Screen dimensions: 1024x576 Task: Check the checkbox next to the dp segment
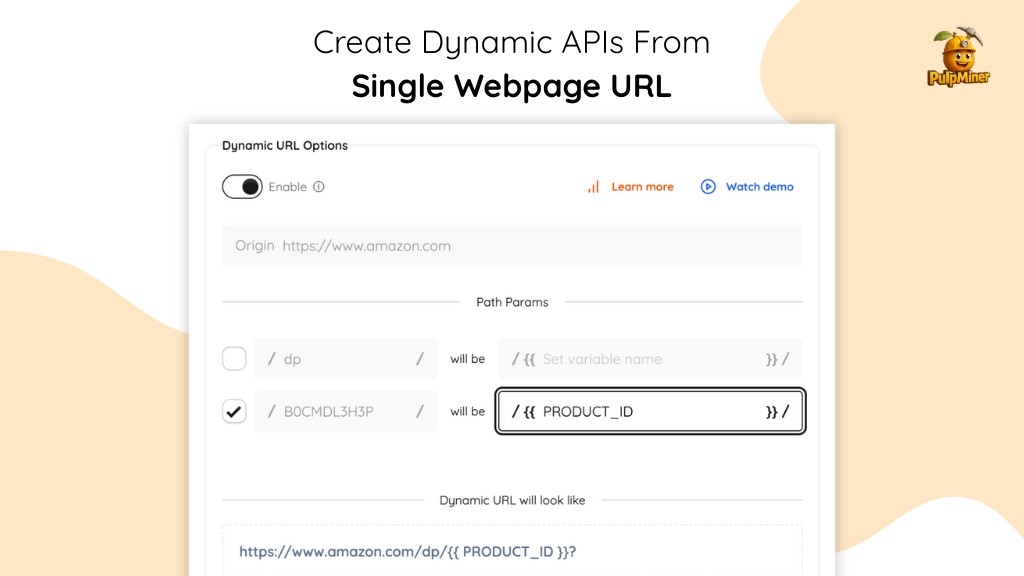[234, 358]
